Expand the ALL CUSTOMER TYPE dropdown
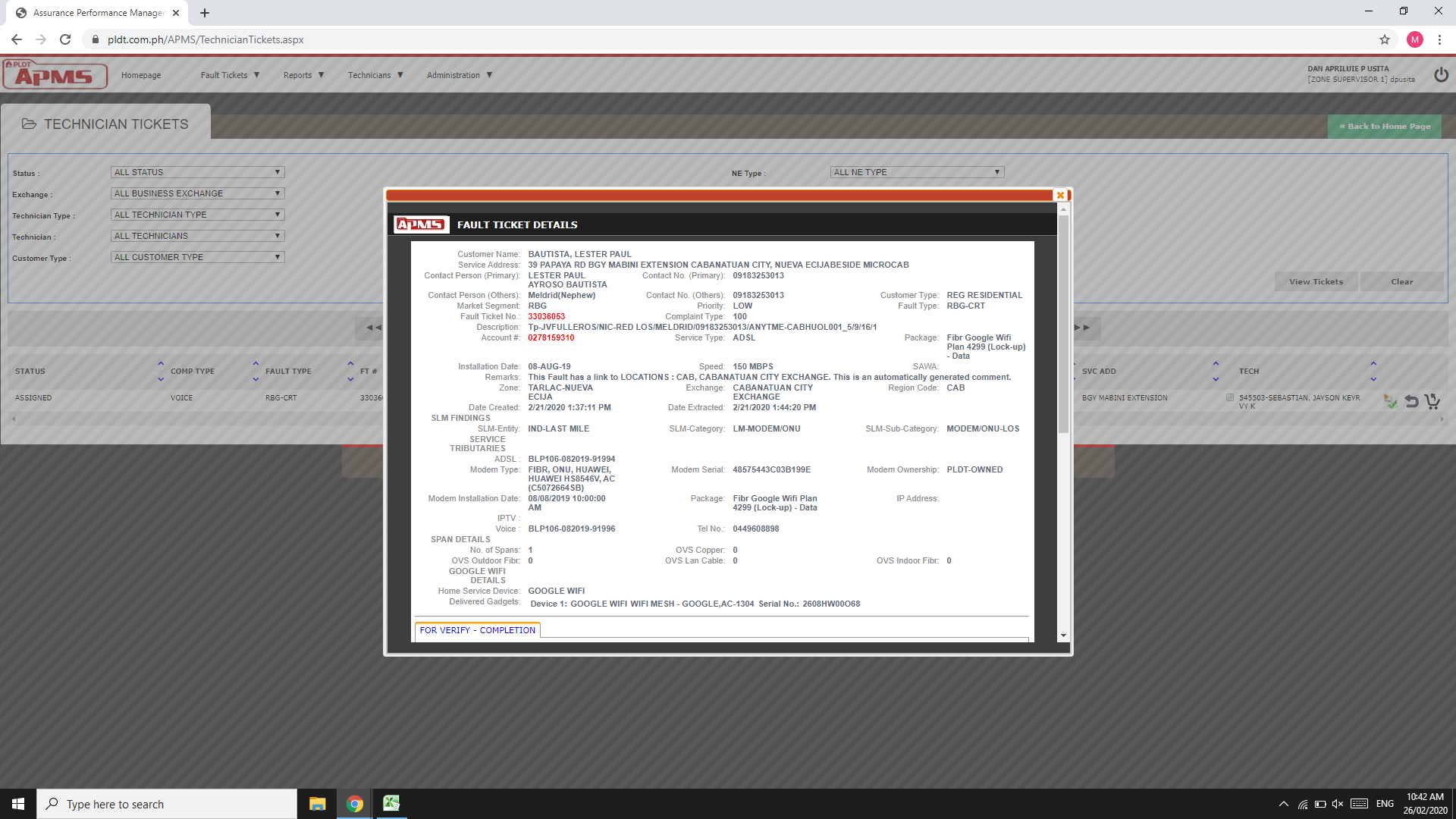The image size is (1456, 819). [x=197, y=257]
